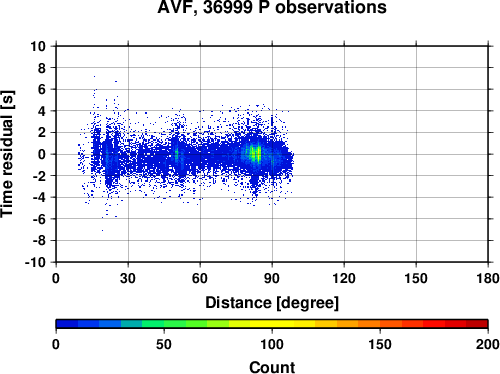This screenshot has width=500, height=374.
Task: Click the colorbar tick label '50'
Action: click(x=164, y=344)
